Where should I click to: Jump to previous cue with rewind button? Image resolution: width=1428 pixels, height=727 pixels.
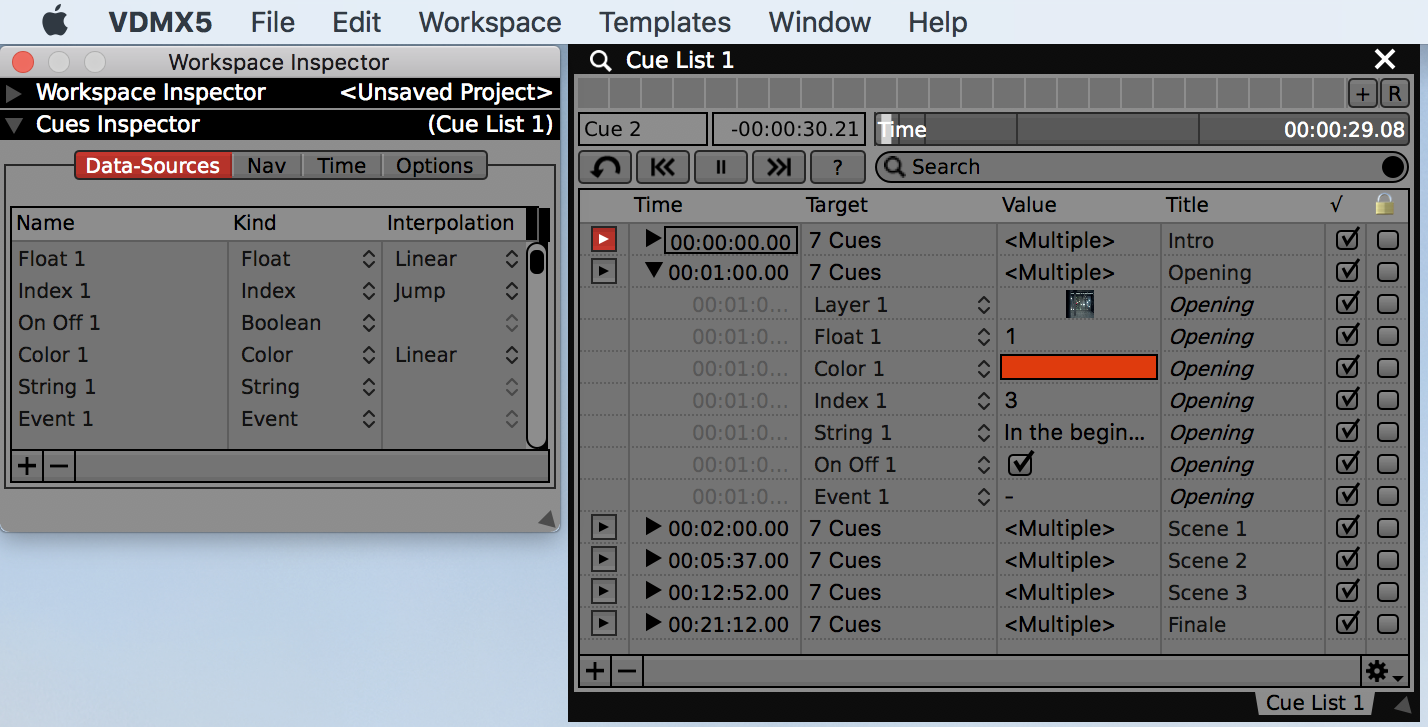pos(663,167)
